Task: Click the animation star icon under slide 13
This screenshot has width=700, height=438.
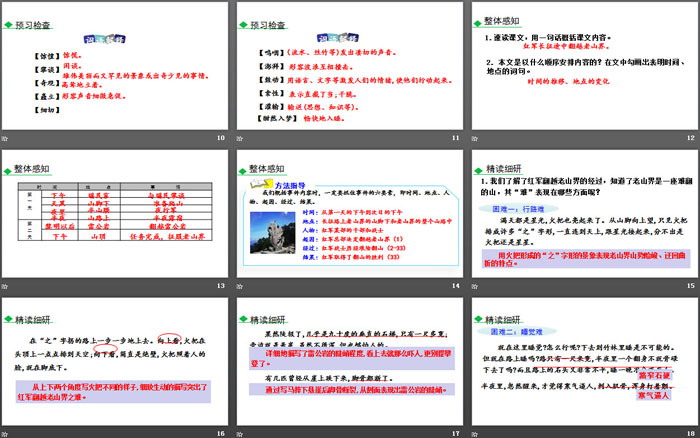Action: point(7,286)
